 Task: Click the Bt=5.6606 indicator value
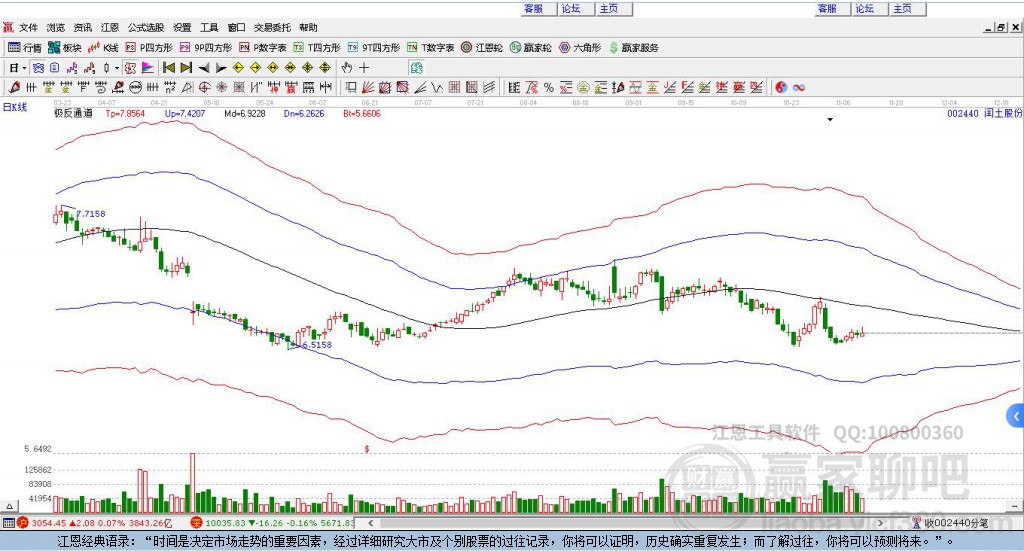tap(361, 114)
